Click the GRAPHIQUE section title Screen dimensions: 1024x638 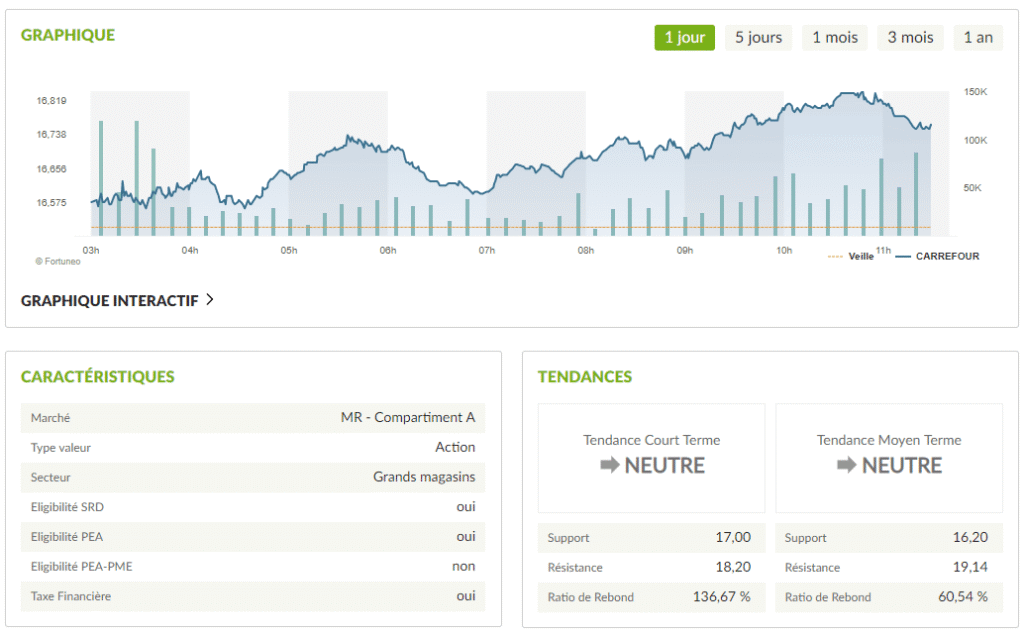tap(67, 34)
